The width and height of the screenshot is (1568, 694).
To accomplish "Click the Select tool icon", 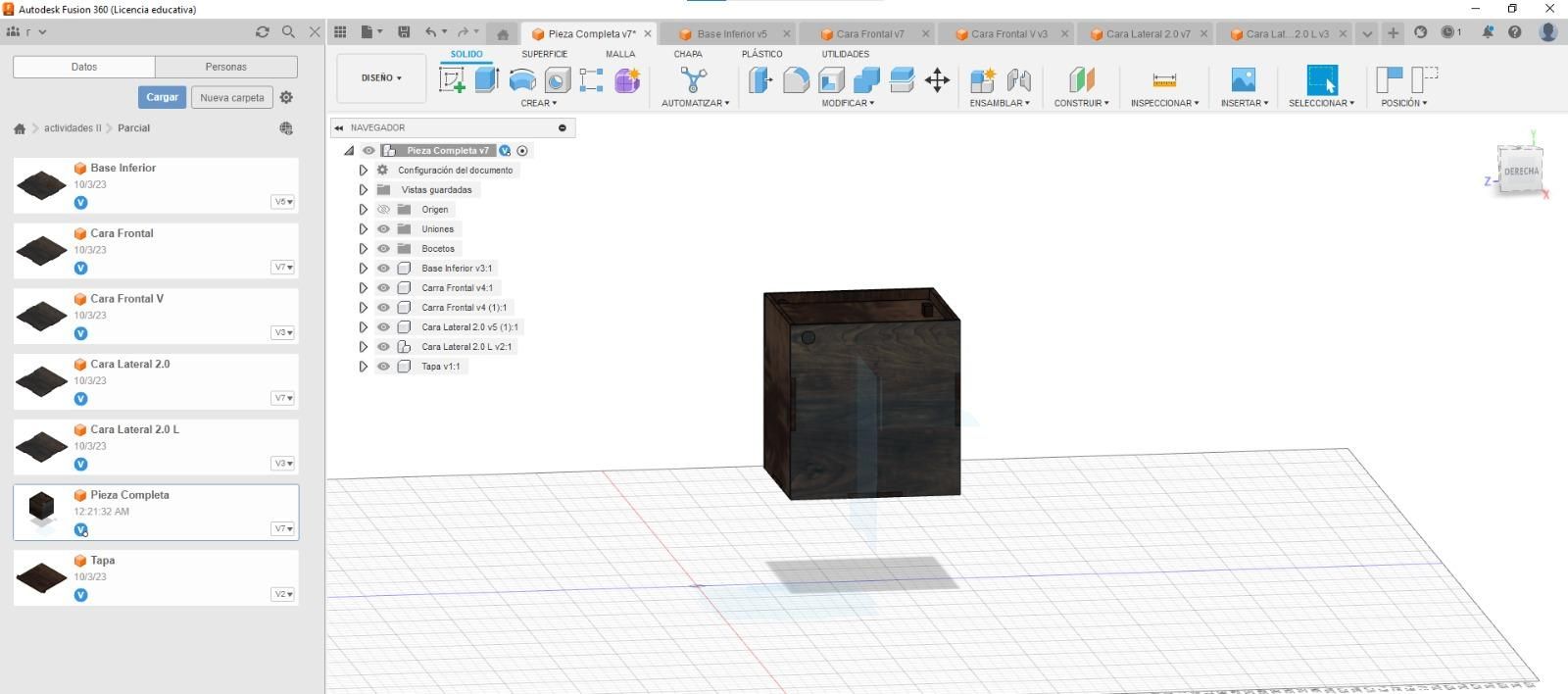I will pyautogui.click(x=1322, y=79).
